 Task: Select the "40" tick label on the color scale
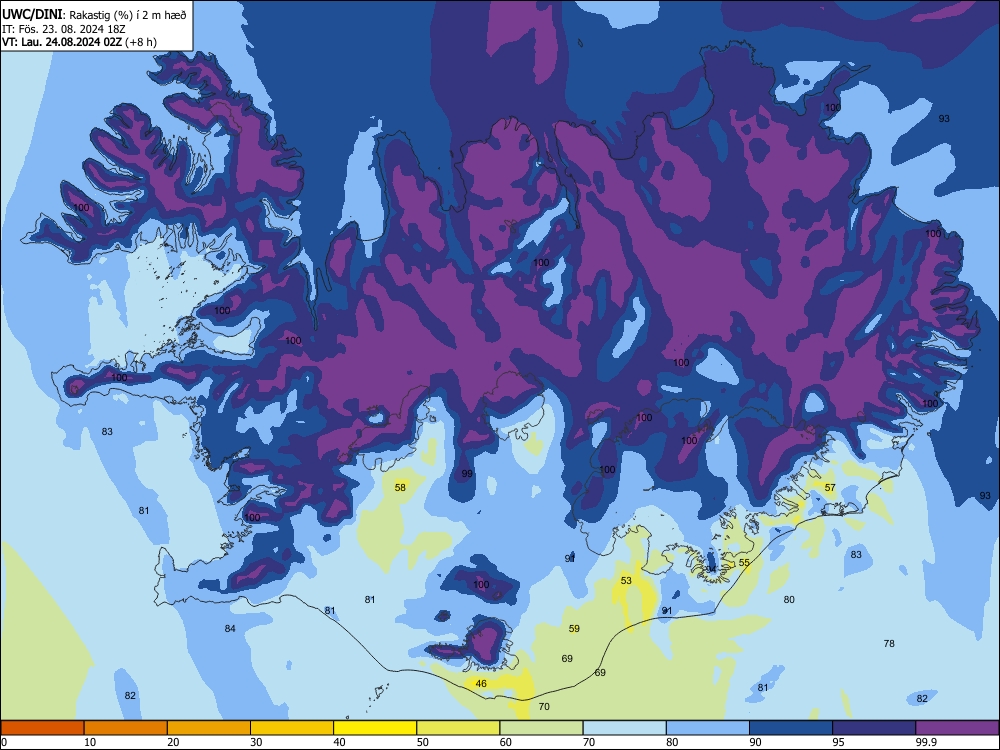[x=339, y=742]
